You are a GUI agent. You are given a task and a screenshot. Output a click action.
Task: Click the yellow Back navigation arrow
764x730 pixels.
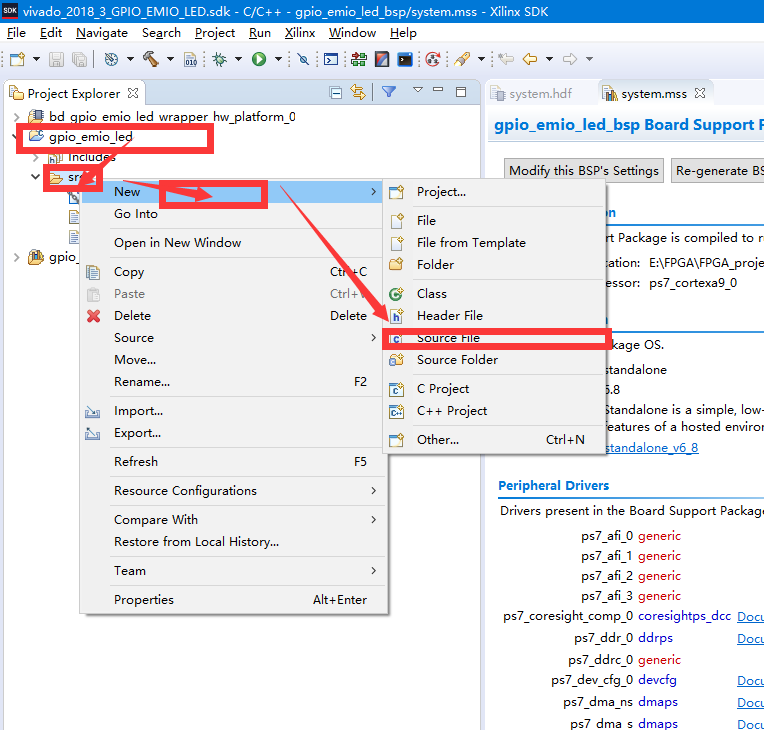coord(530,59)
